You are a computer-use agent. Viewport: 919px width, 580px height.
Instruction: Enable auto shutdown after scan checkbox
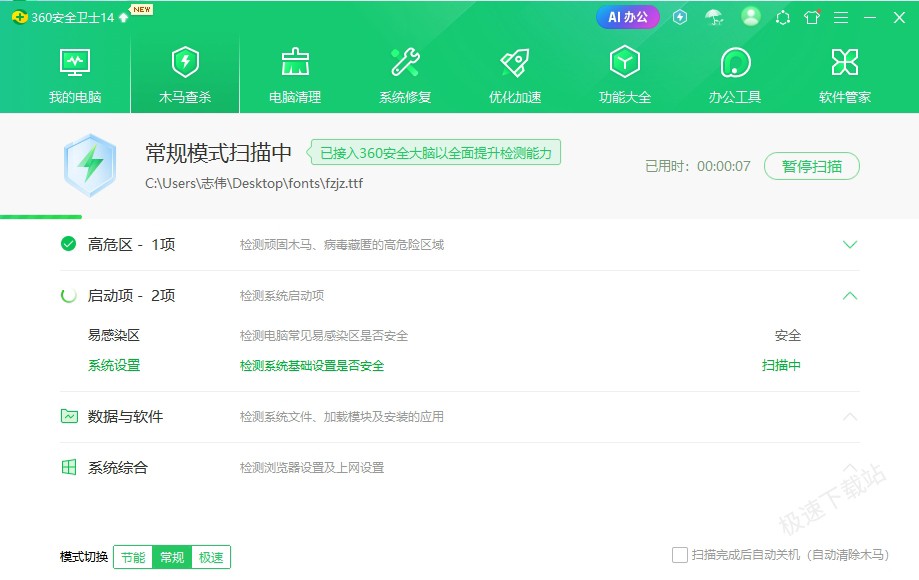tap(680, 555)
